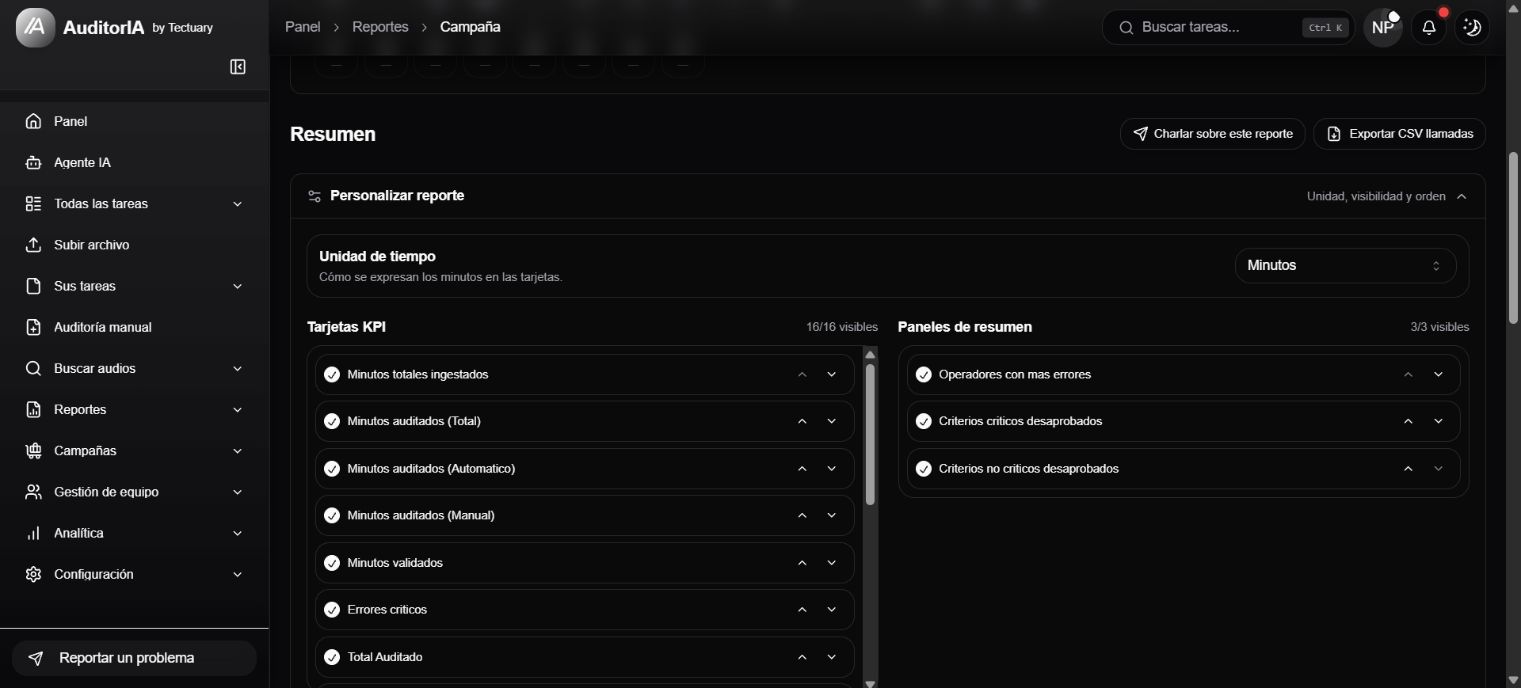Move Minutos validados up
1521x688 pixels.
pyautogui.click(x=802, y=562)
